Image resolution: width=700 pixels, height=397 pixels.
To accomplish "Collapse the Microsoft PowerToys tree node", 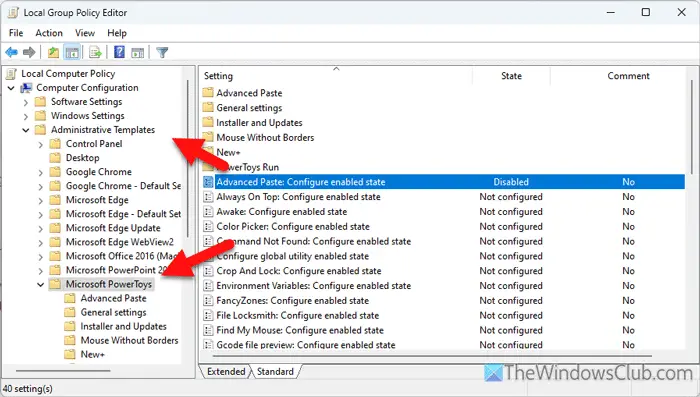I will pyautogui.click(x=41, y=284).
